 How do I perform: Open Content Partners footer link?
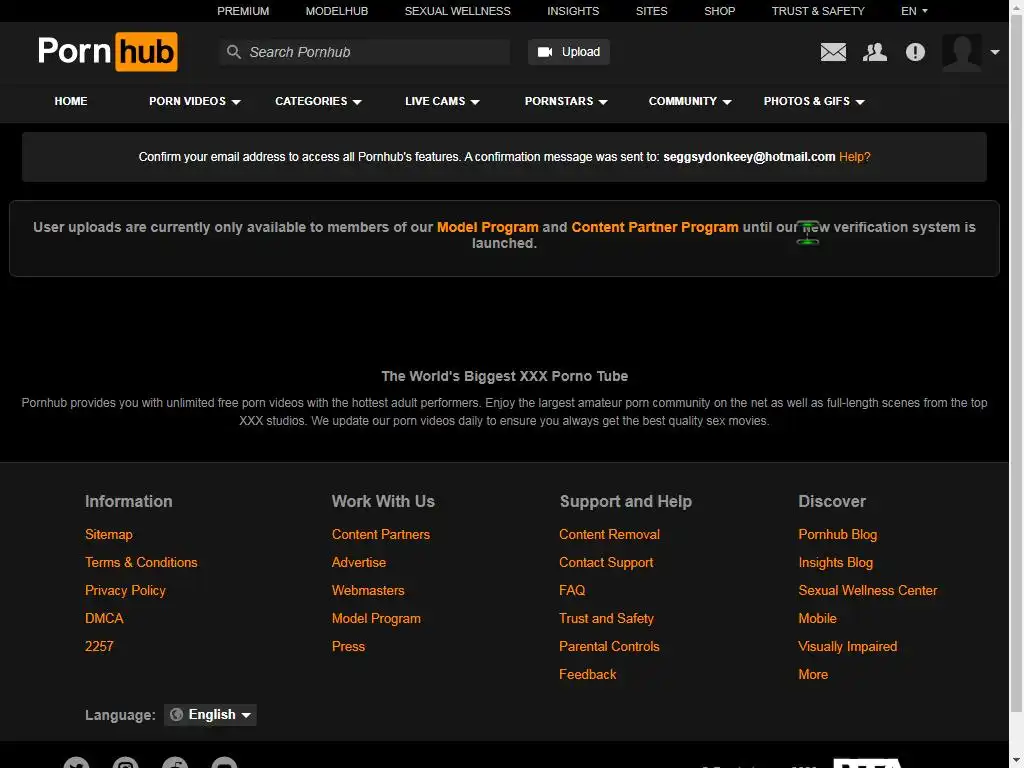(x=381, y=534)
